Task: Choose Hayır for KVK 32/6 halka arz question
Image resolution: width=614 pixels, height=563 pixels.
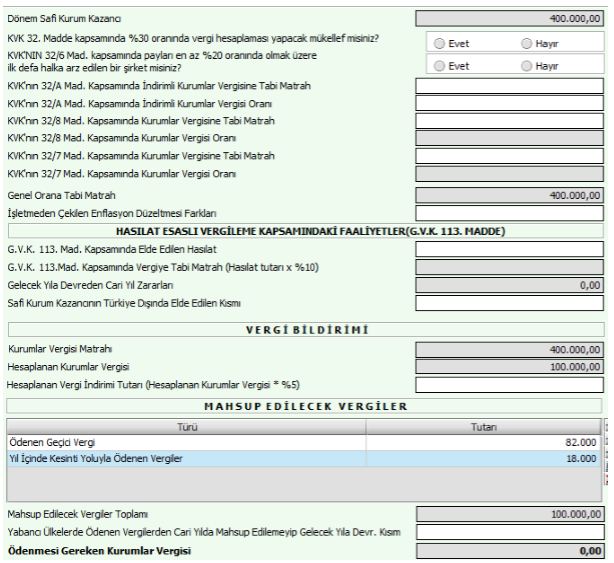Action: pos(527,65)
